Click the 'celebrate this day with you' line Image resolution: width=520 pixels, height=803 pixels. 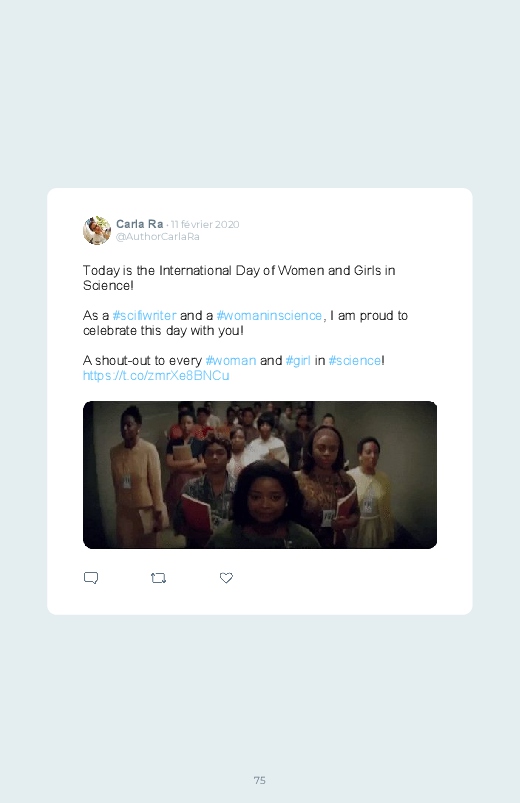[x=163, y=330]
